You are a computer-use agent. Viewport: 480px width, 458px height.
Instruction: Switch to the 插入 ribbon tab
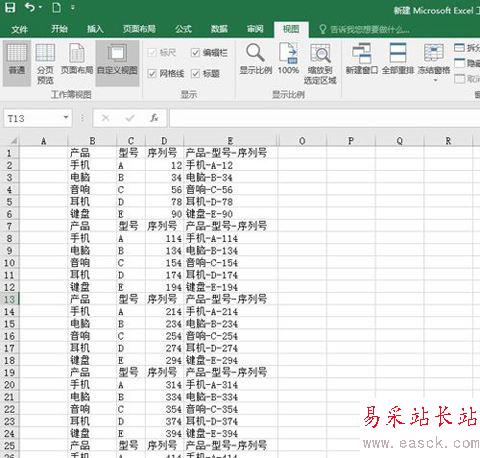coord(95,29)
